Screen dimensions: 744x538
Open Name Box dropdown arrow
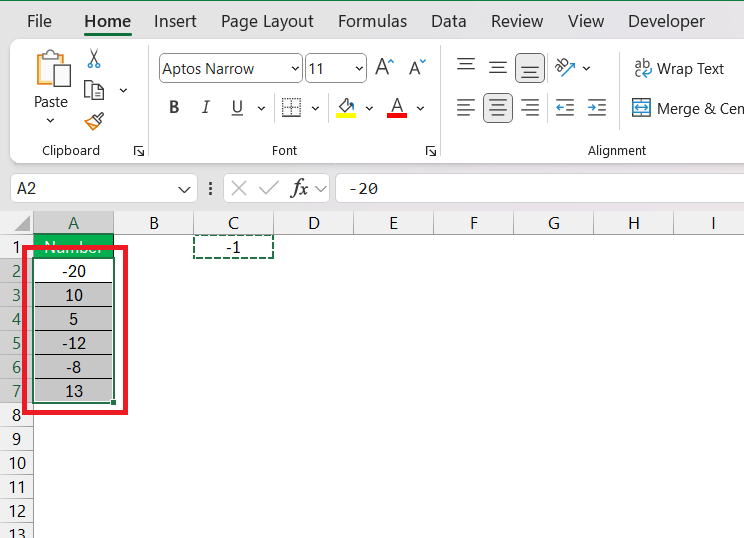[184, 189]
